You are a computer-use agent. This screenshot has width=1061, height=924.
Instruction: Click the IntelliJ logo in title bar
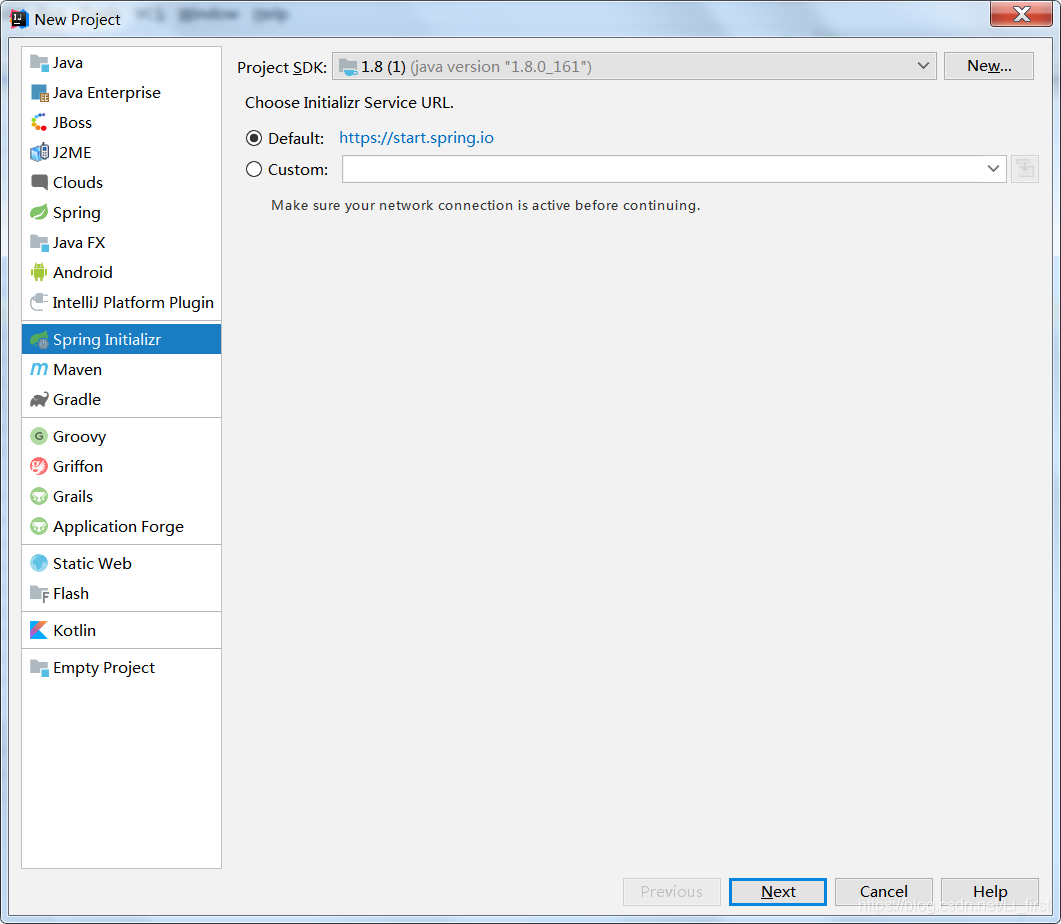(19, 19)
